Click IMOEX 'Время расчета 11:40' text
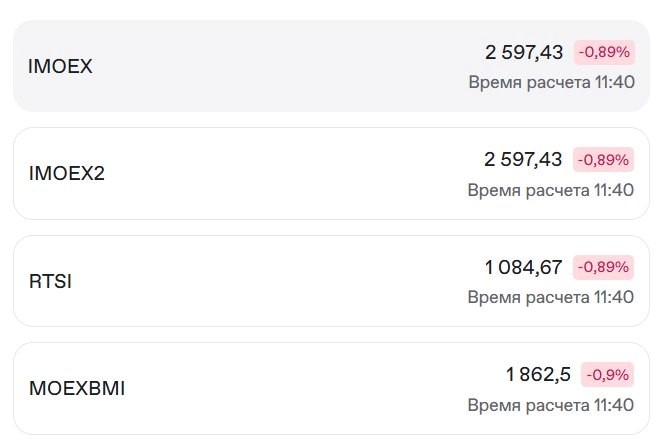Viewport: 657px width, 442px height. 551,82
